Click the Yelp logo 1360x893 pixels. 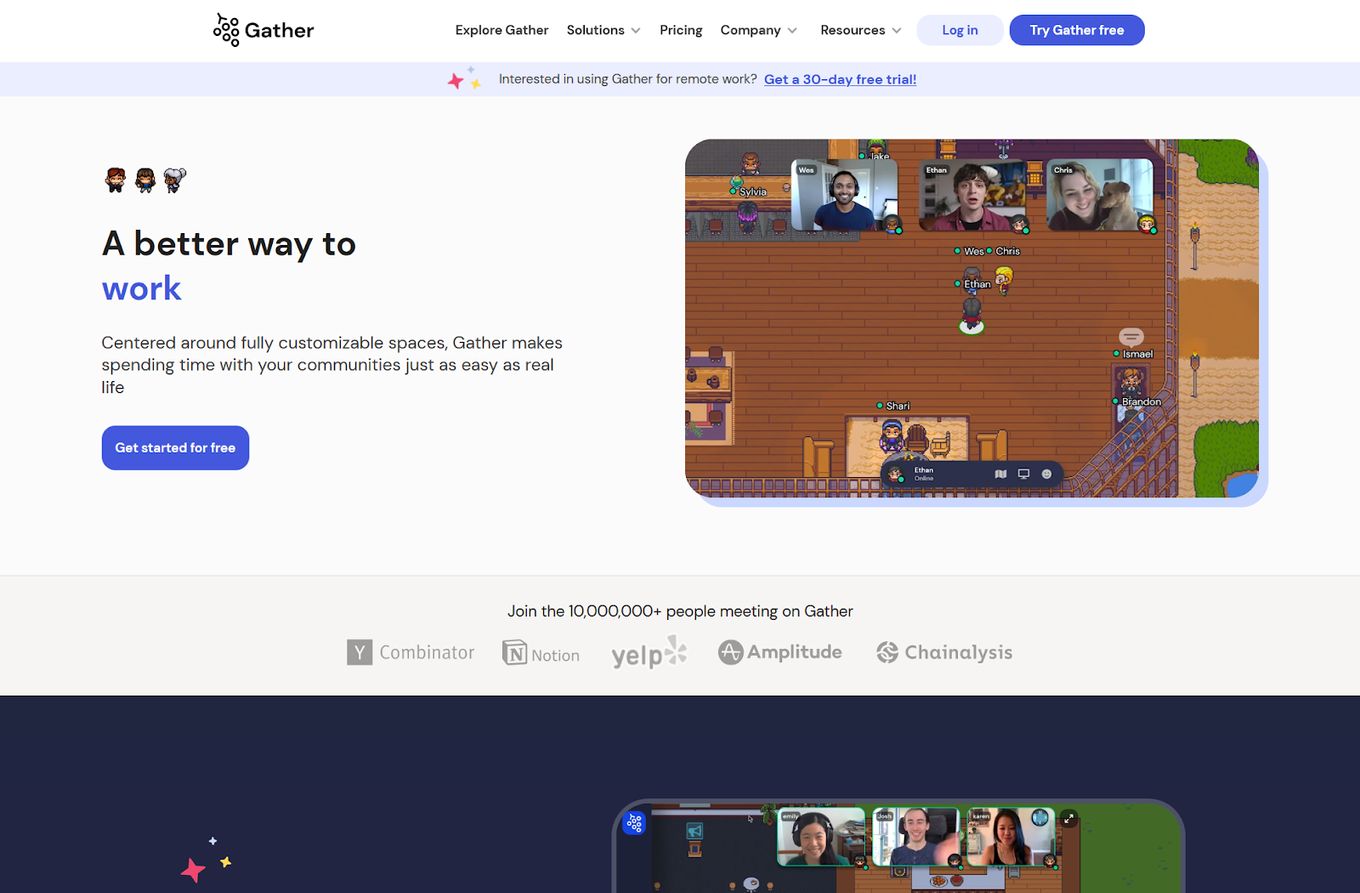click(649, 652)
